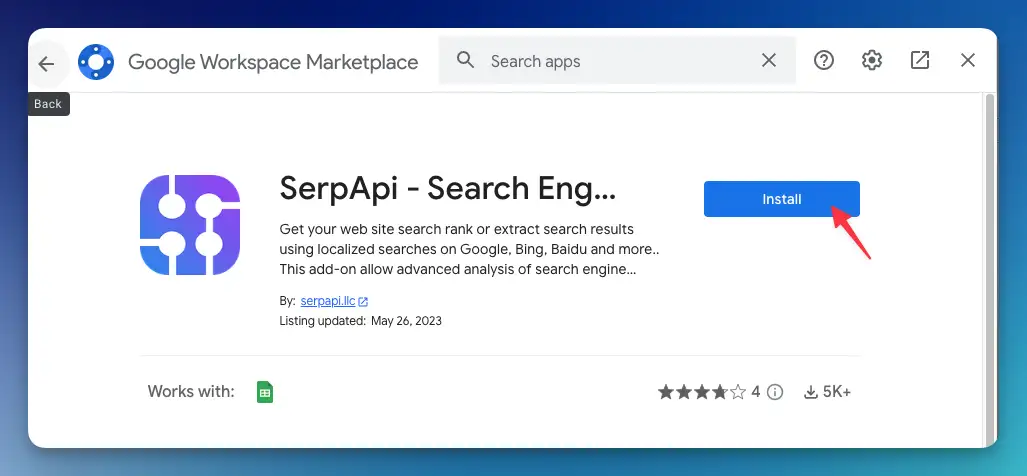
Task: Click the download count icon
Action: (x=811, y=392)
